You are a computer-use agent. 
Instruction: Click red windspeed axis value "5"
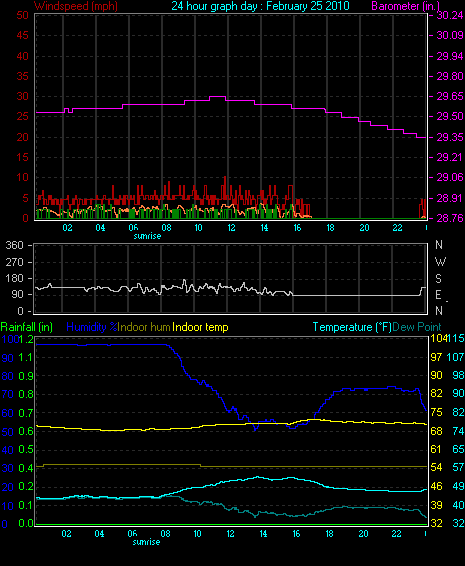pos(25,198)
